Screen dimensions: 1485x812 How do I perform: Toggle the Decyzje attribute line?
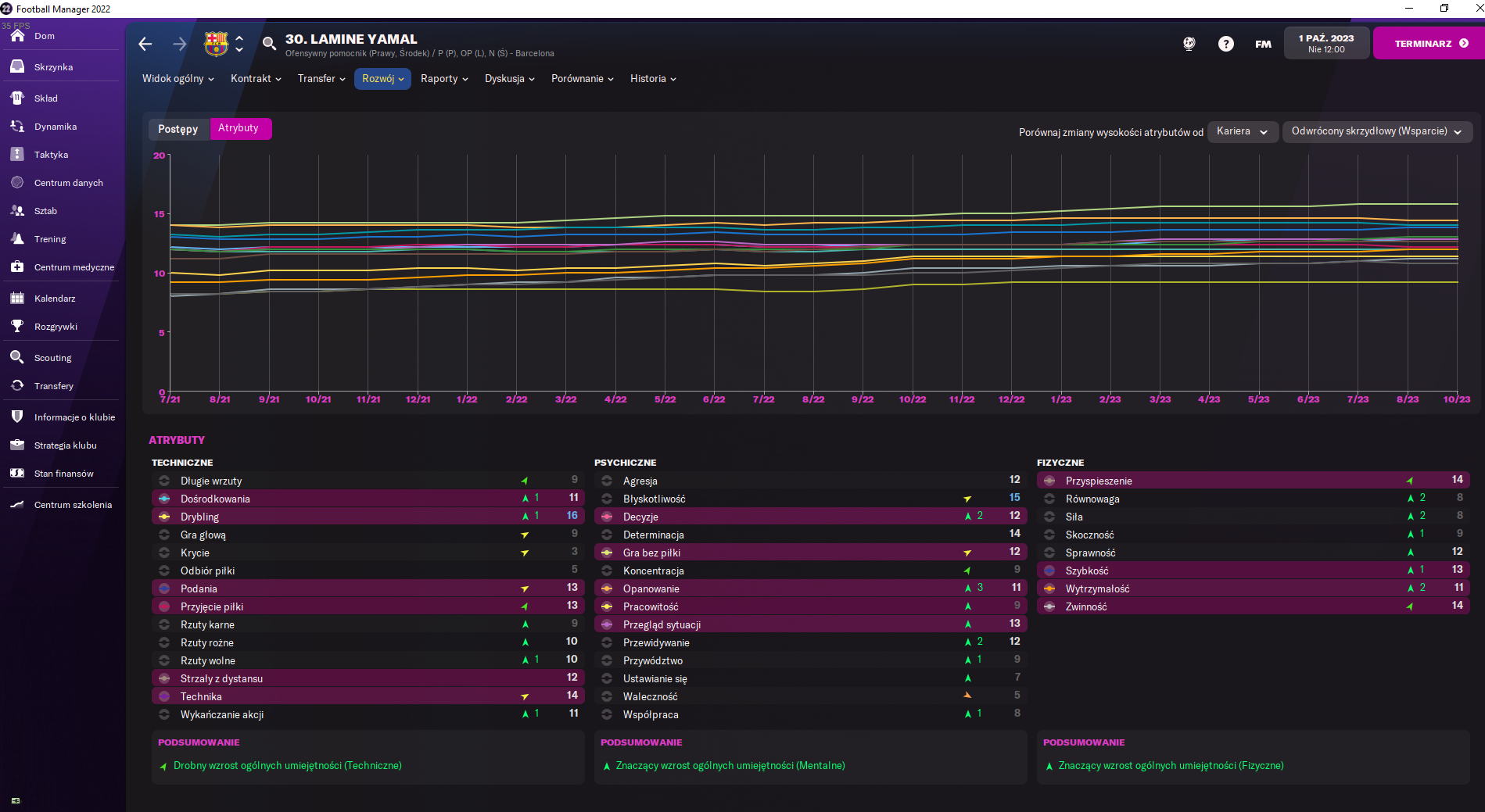[x=607, y=517]
